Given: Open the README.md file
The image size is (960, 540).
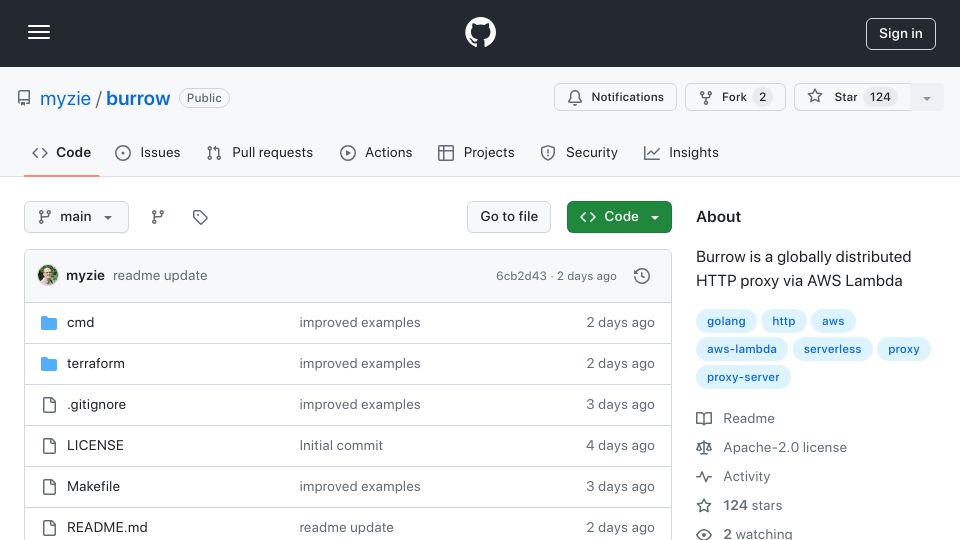Looking at the screenshot, I should pyautogui.click(x=107, y=527).
